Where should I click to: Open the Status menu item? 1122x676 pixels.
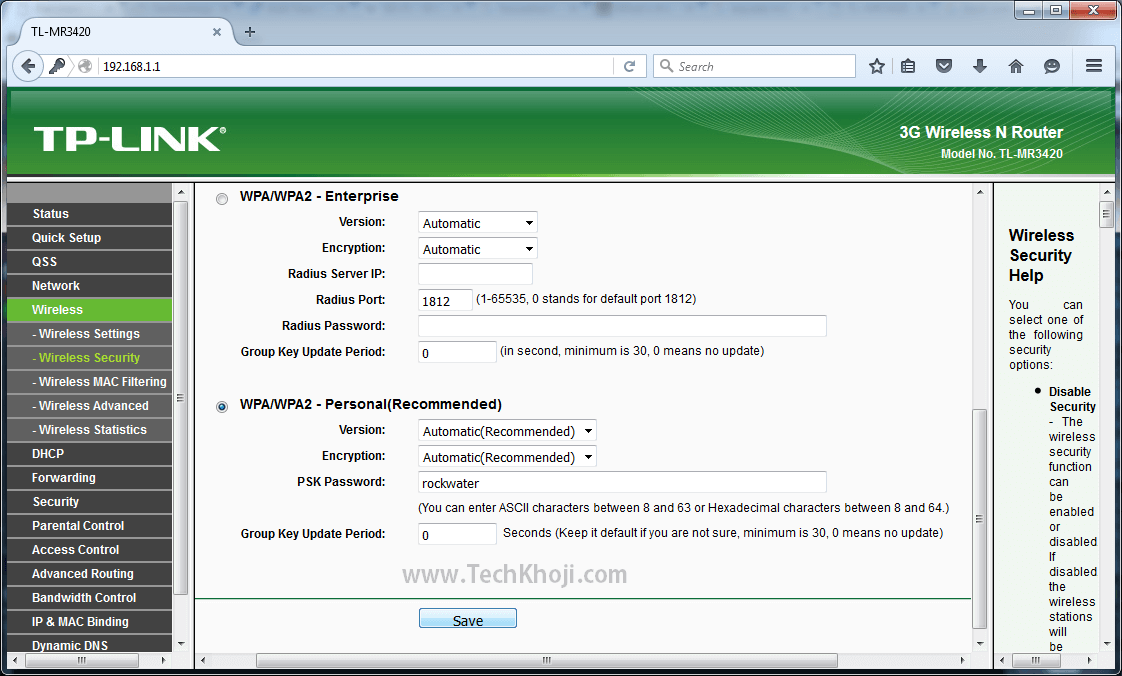coord(89,214)
